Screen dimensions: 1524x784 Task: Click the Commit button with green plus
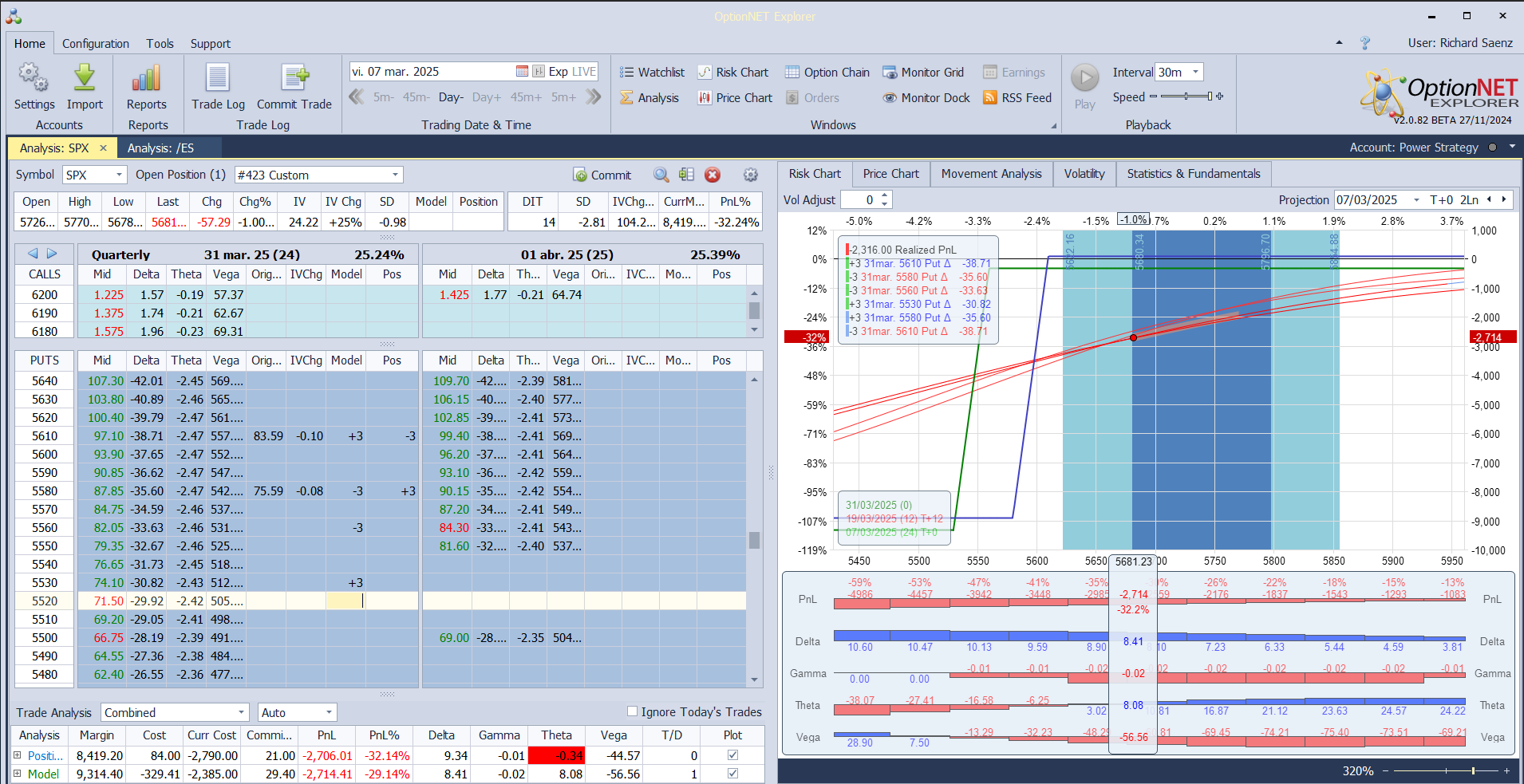[602, 175]
